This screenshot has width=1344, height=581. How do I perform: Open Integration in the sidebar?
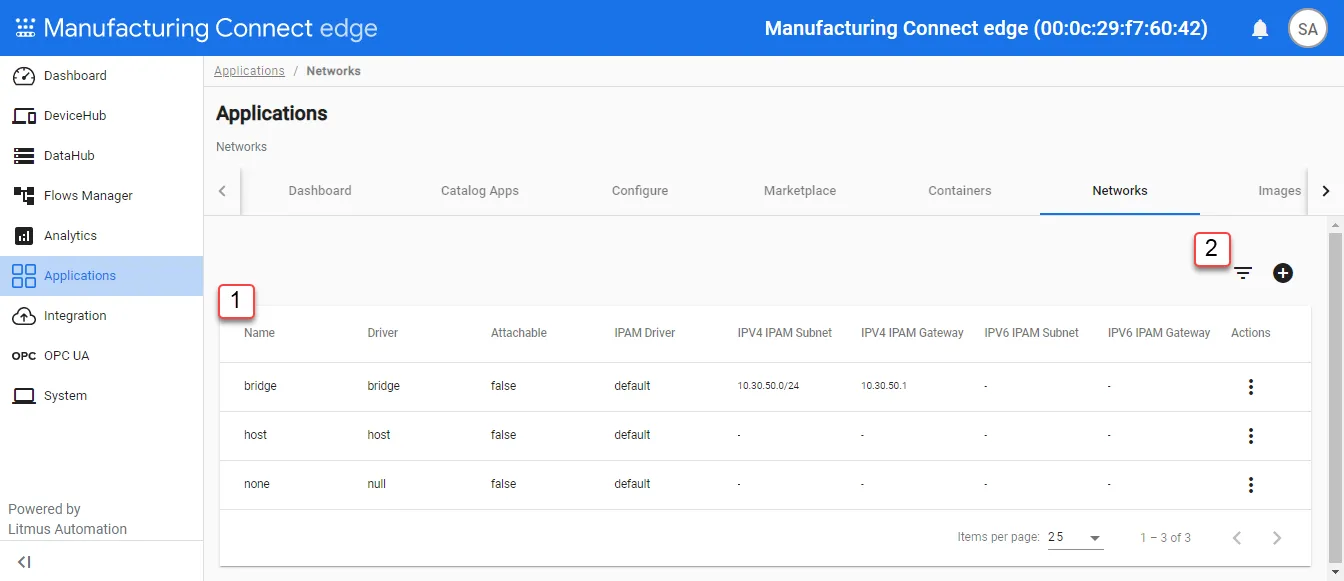pyautogui.click(x=102, y=316)
